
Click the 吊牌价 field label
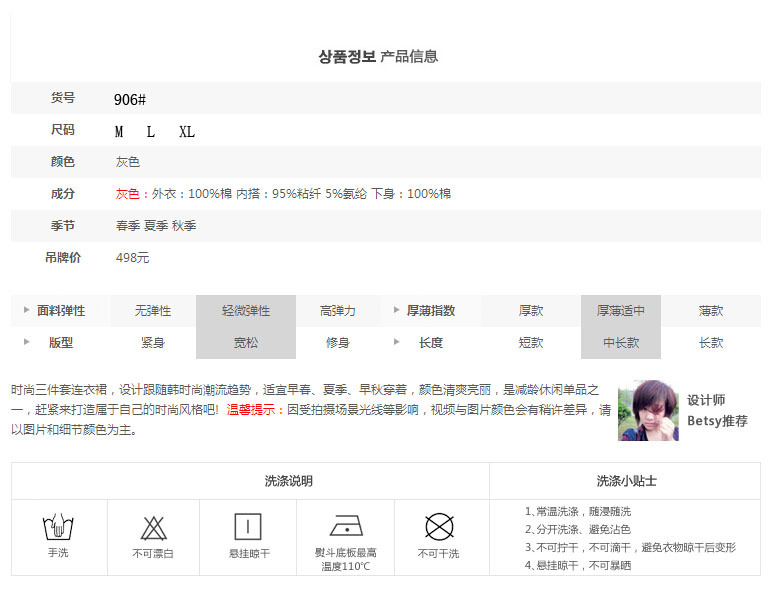click(63, 258)
